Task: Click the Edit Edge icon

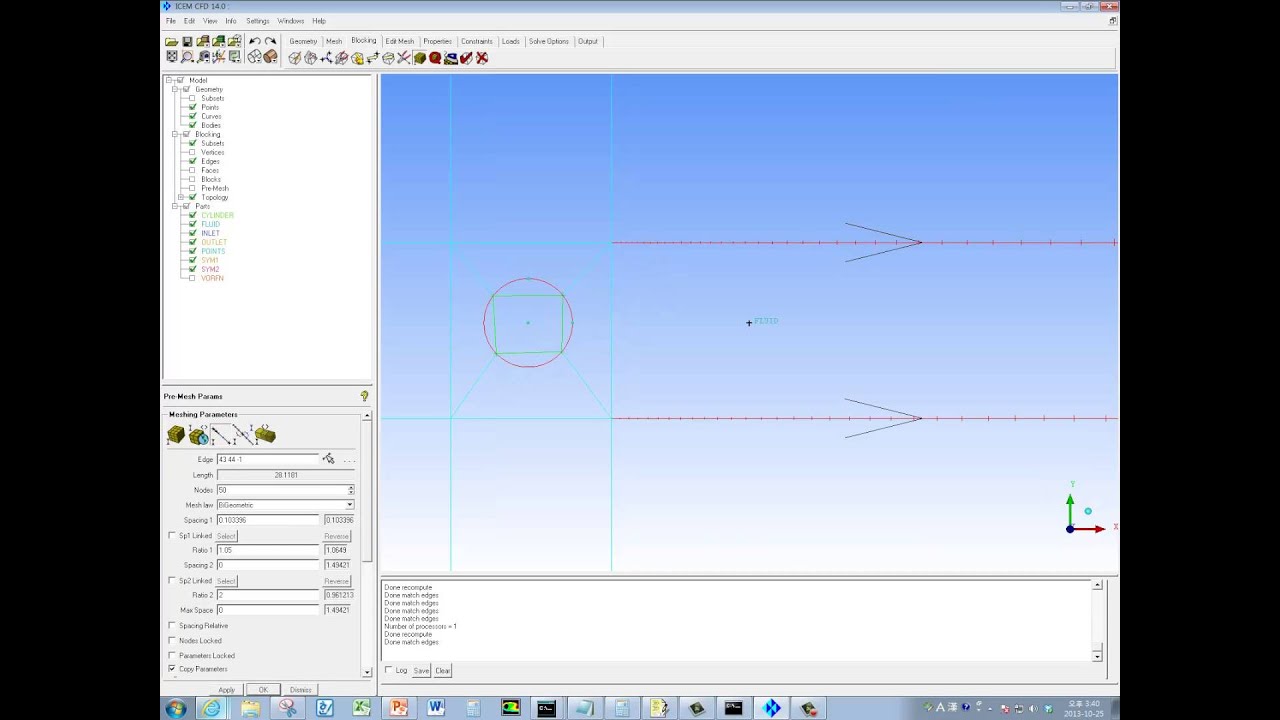Action: (404, 58)
